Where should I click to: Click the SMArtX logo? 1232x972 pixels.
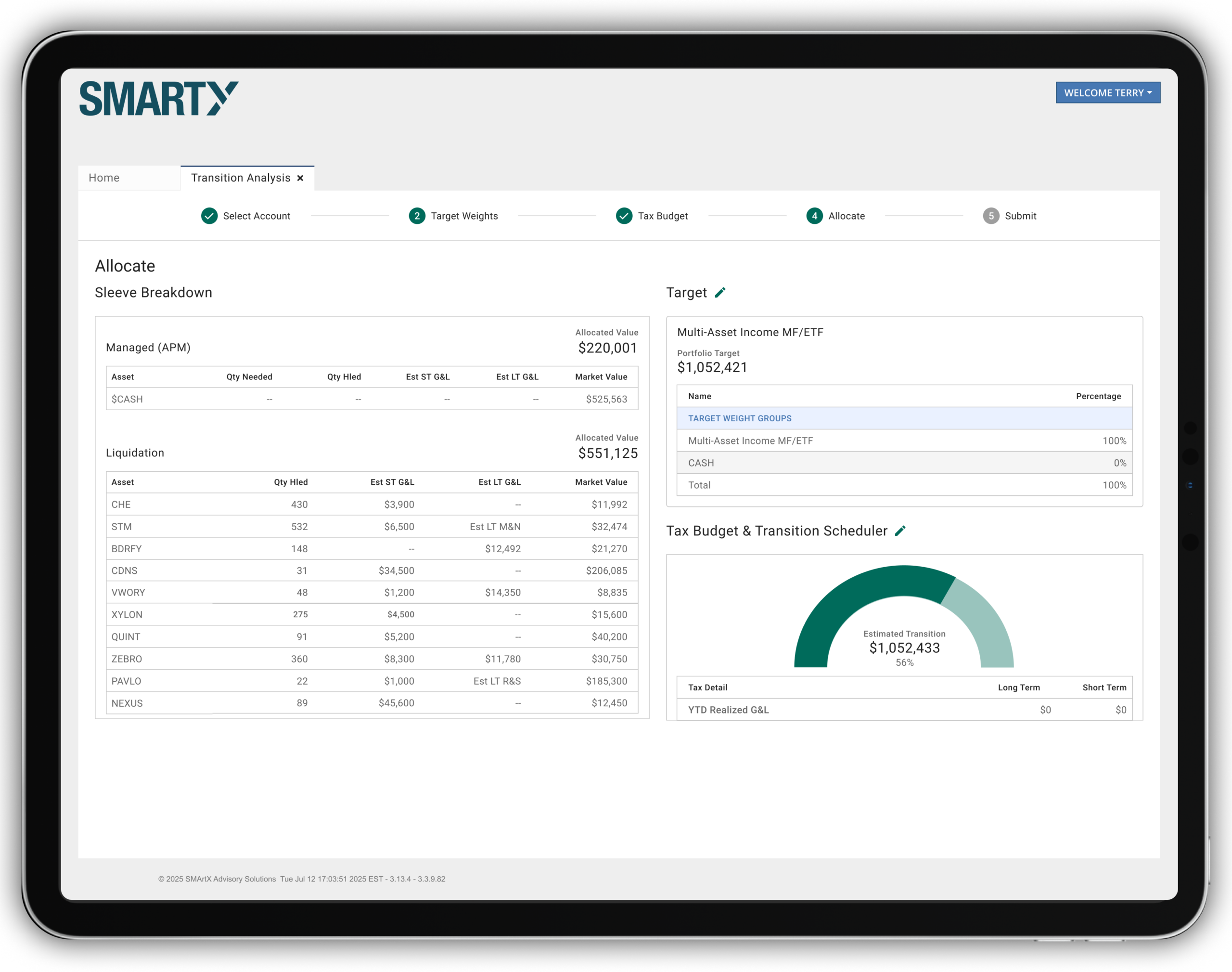[158, 99]
